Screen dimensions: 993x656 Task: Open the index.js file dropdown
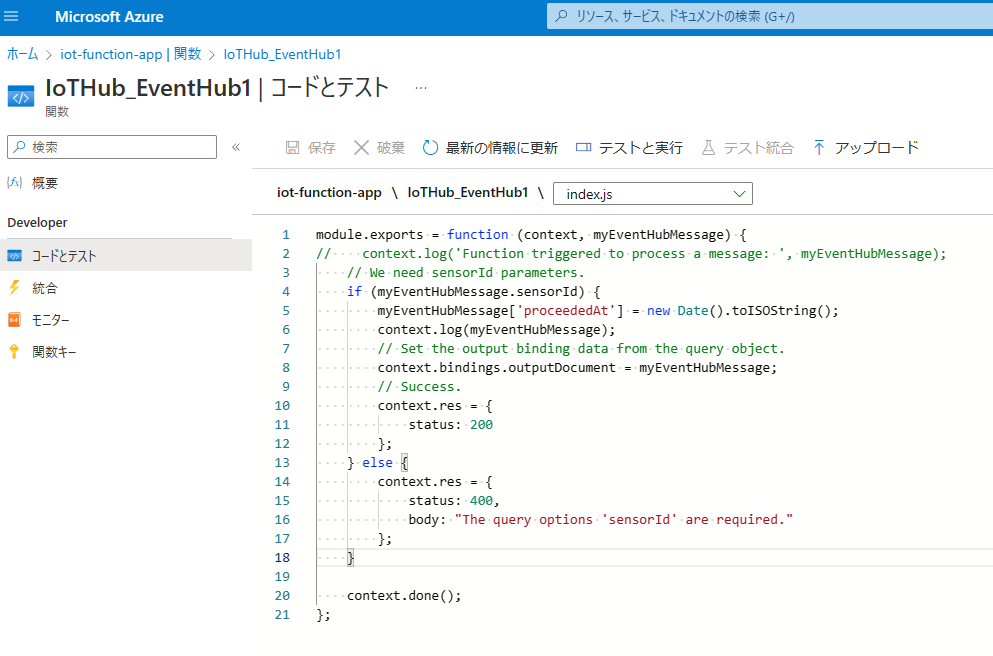click(652, 193)
